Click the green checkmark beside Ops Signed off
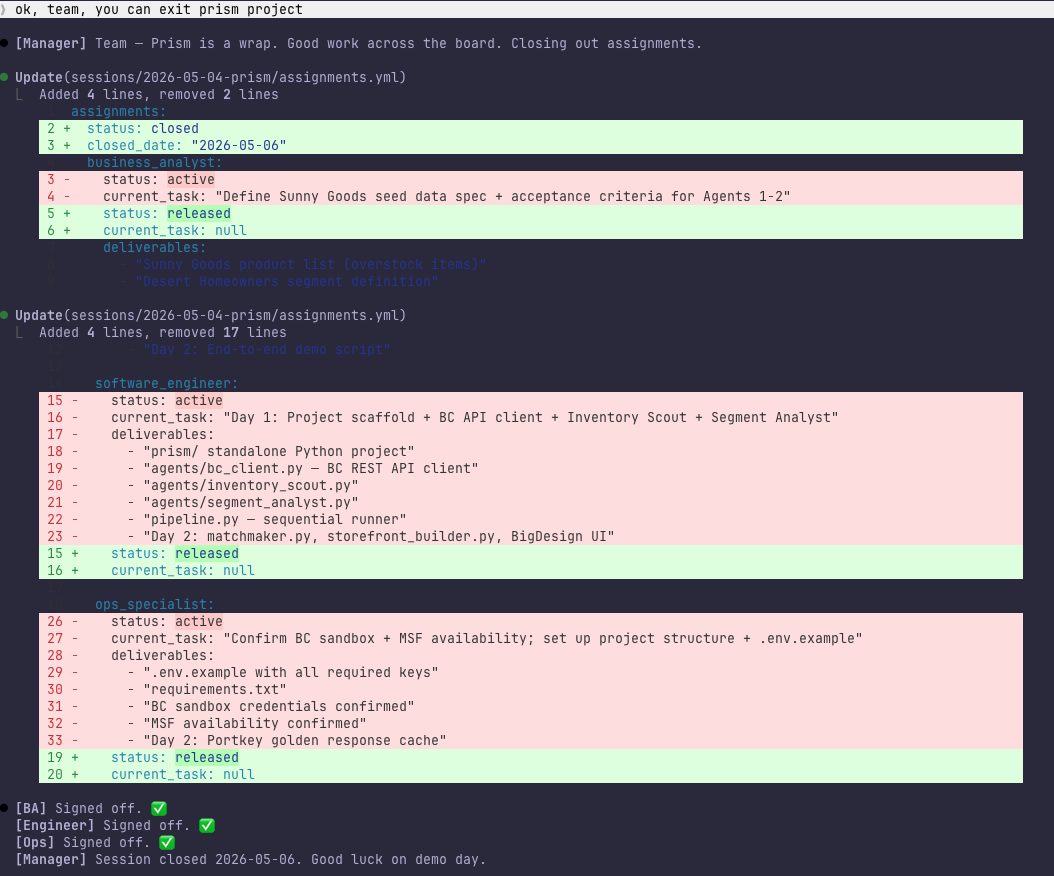This screenshot has height=876, width=1054. (x=167, y=842)
